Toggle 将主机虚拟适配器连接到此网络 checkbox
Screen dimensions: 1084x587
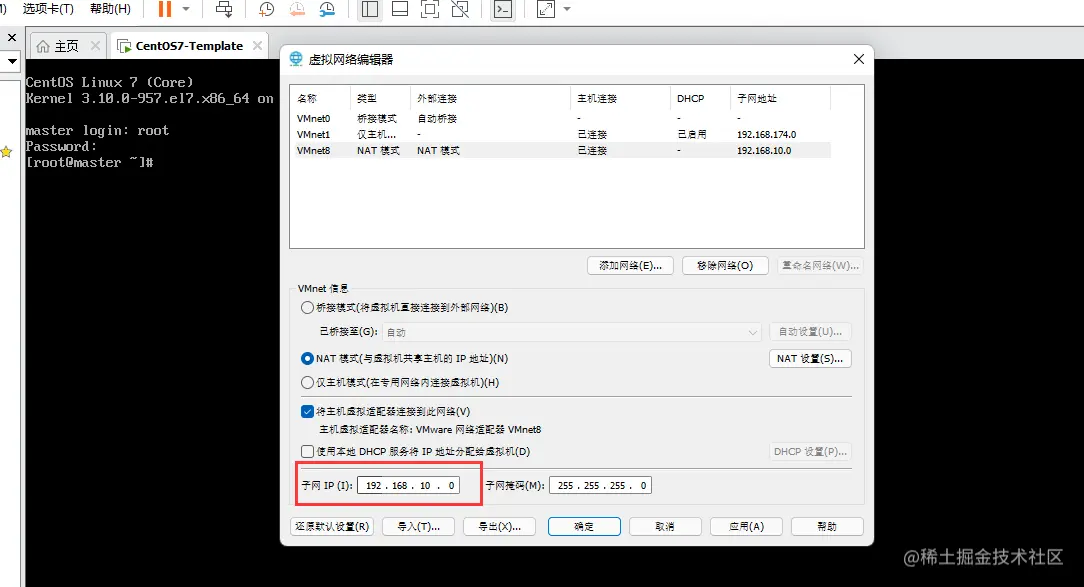308,411
